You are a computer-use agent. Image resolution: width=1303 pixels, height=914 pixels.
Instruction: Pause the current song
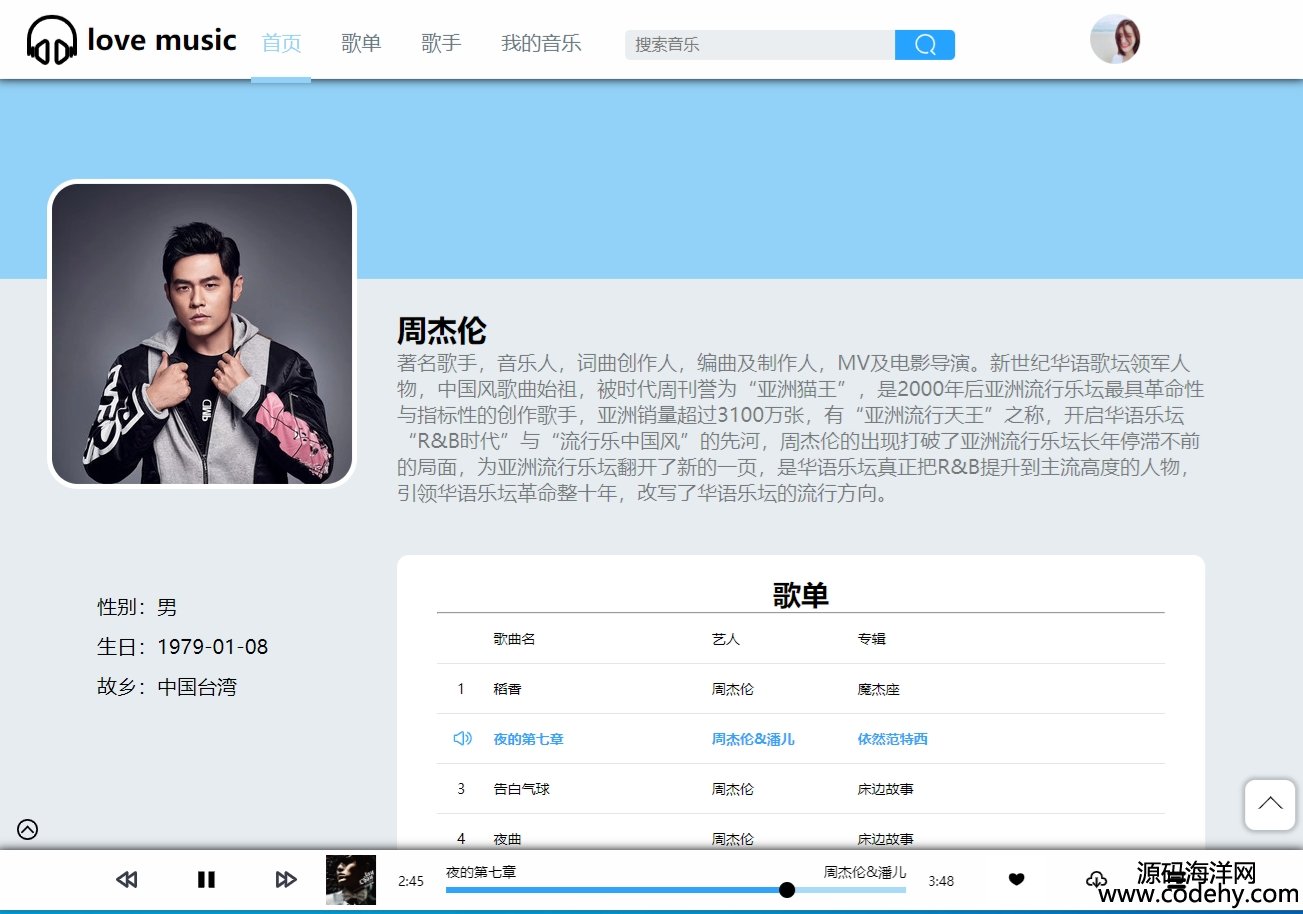(206, 880)
